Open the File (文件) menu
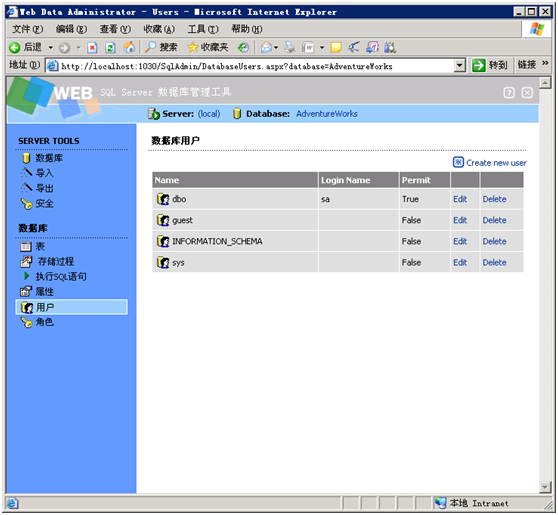This screenshot has width=558, height=515. pos(27,29)
